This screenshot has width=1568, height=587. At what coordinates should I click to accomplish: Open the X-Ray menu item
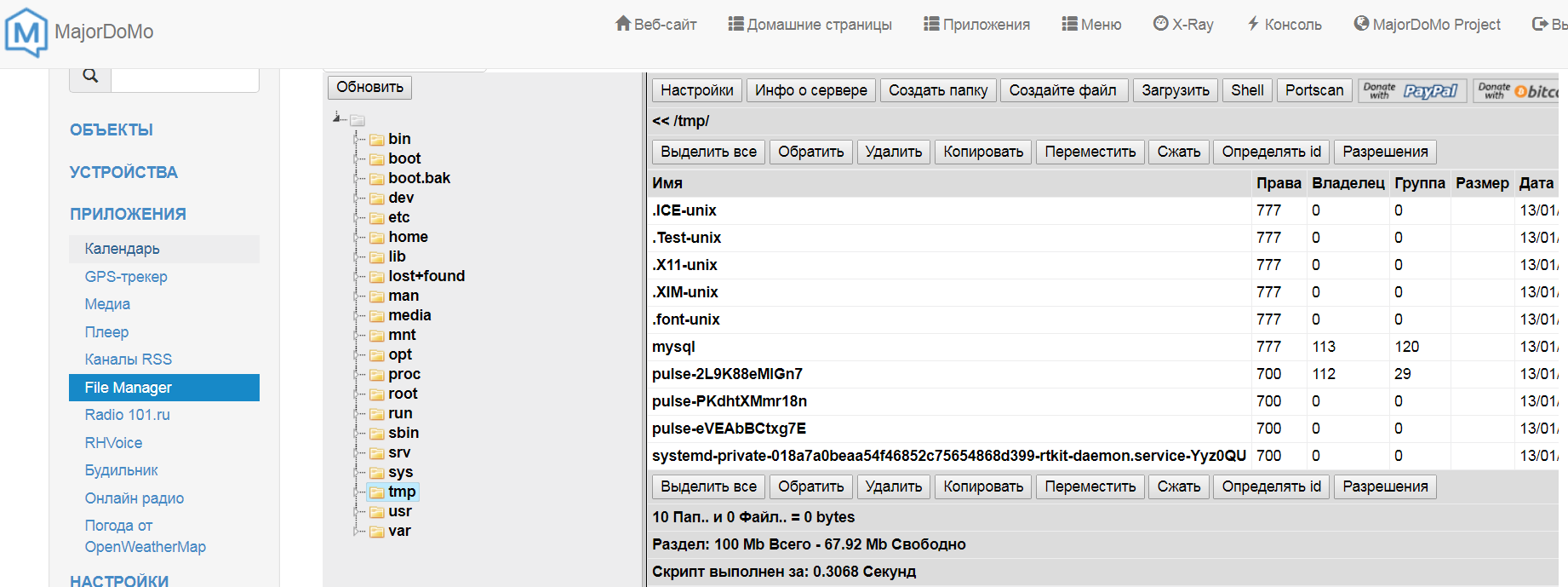click(x=1183, y=25)
